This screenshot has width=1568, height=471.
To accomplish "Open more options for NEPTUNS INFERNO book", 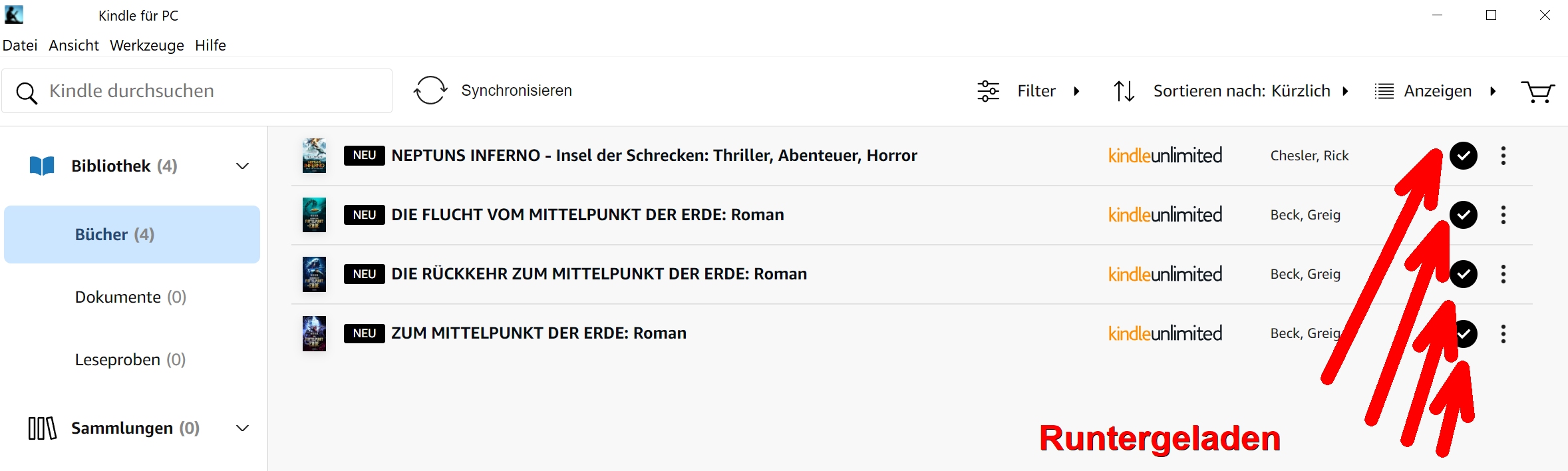I will tap(1503, 156).
